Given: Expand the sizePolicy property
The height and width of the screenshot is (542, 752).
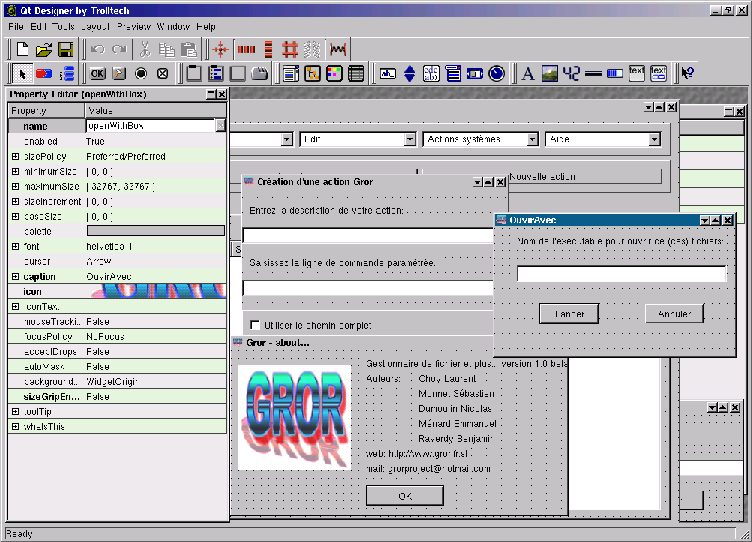Looking at the screenshot, I should (x=15, y=156).
